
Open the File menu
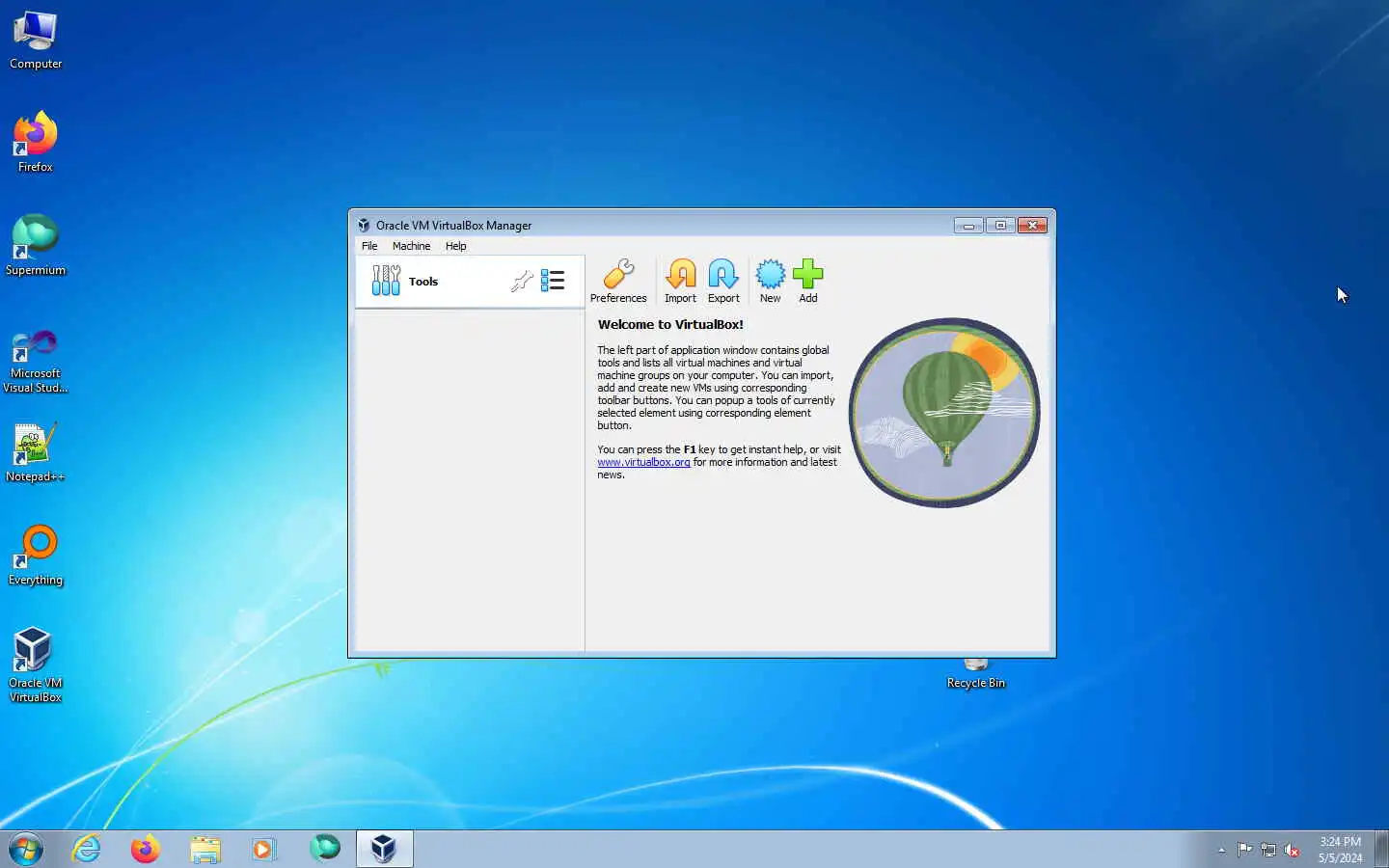369,246
